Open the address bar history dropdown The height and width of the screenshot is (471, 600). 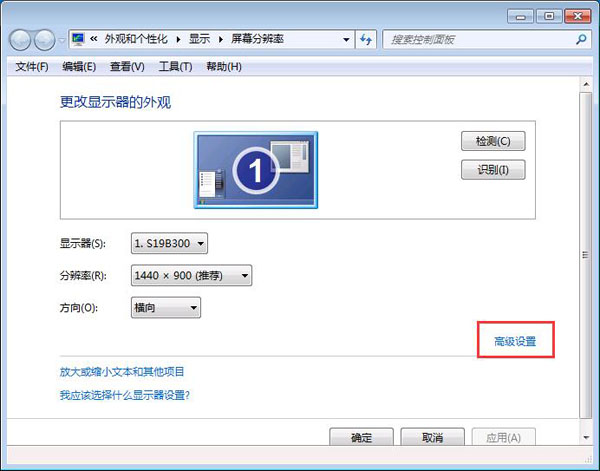click(x=346, y=39)
